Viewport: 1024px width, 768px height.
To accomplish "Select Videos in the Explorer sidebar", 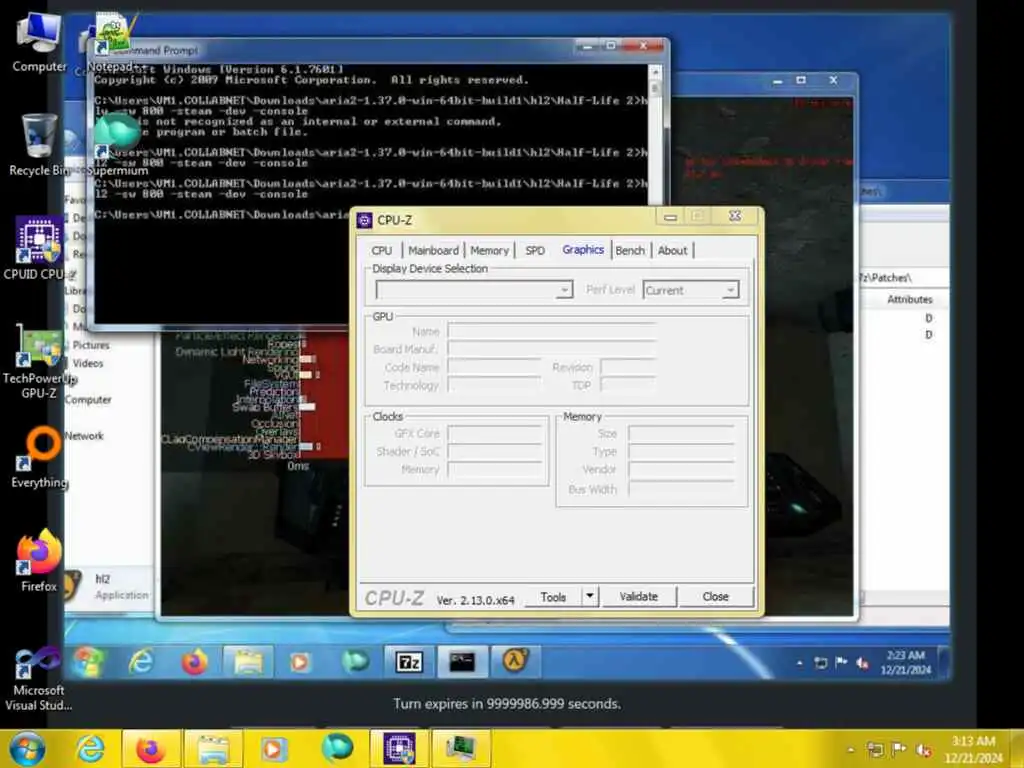I will click(x=88, y=363).
